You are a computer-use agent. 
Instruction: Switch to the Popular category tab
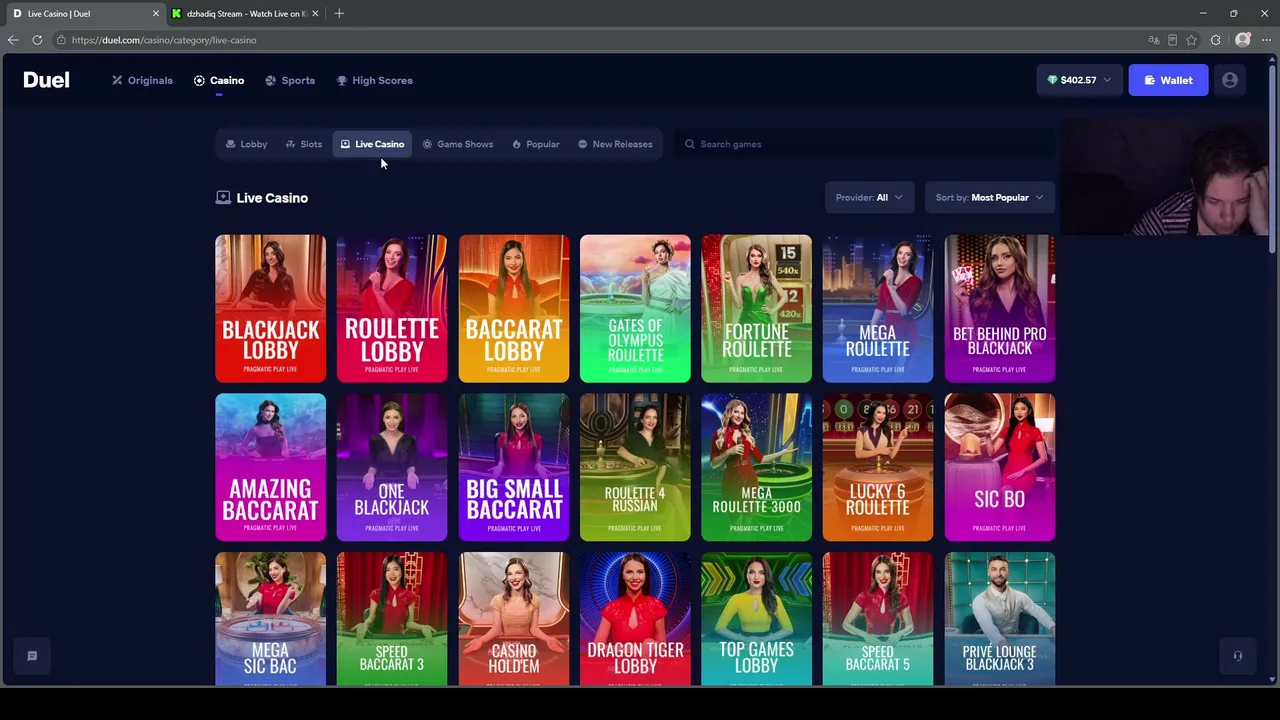click(x=536, y=144)
